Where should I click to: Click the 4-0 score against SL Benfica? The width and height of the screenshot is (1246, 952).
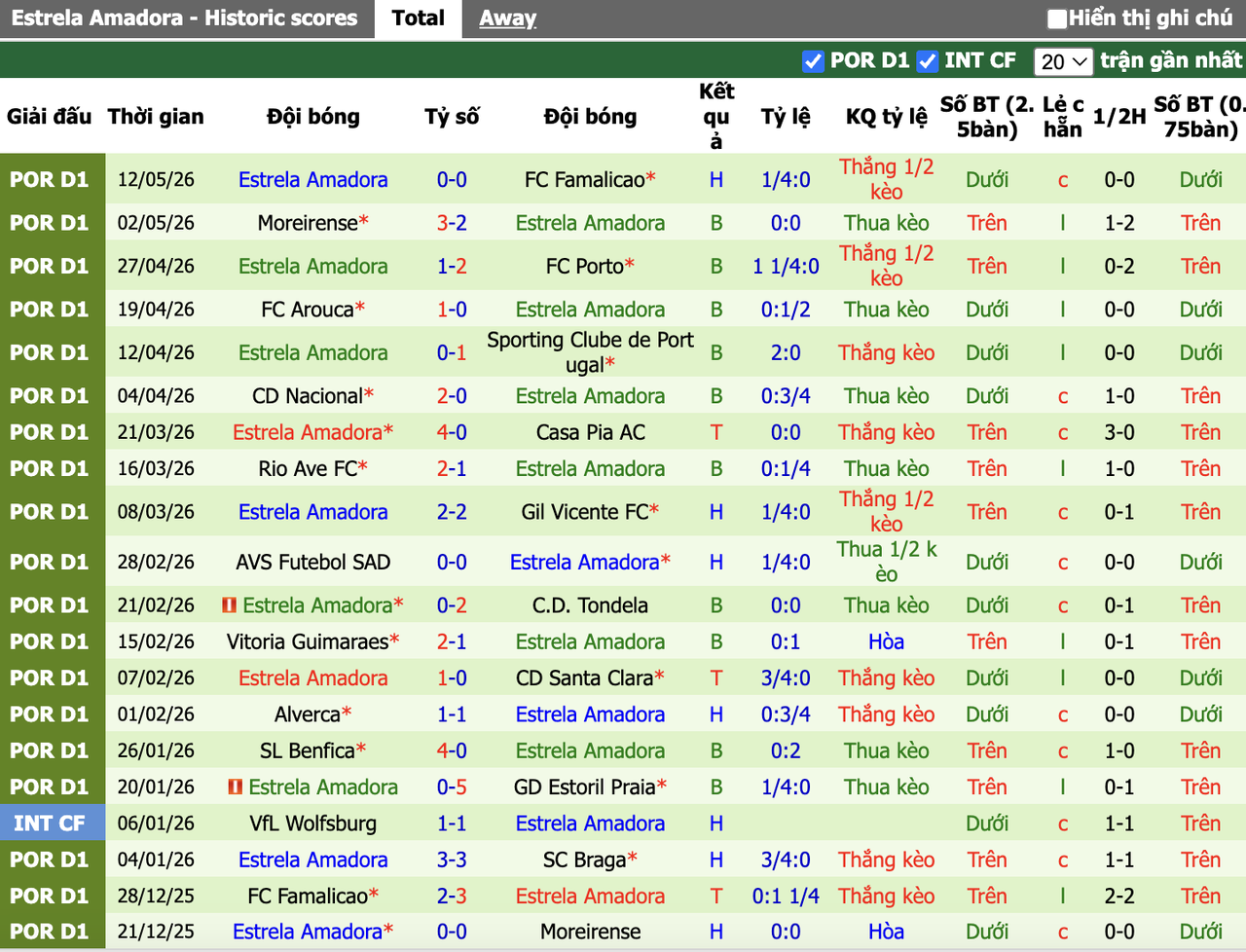(452, 751)
